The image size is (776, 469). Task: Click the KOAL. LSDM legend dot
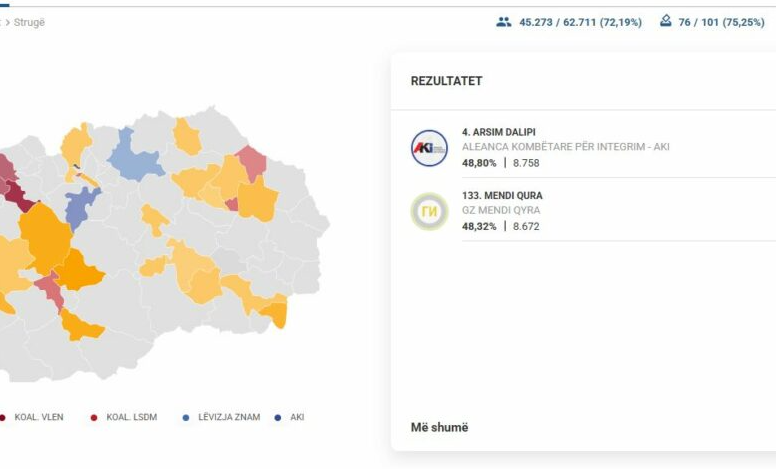(x=94, y=417)
